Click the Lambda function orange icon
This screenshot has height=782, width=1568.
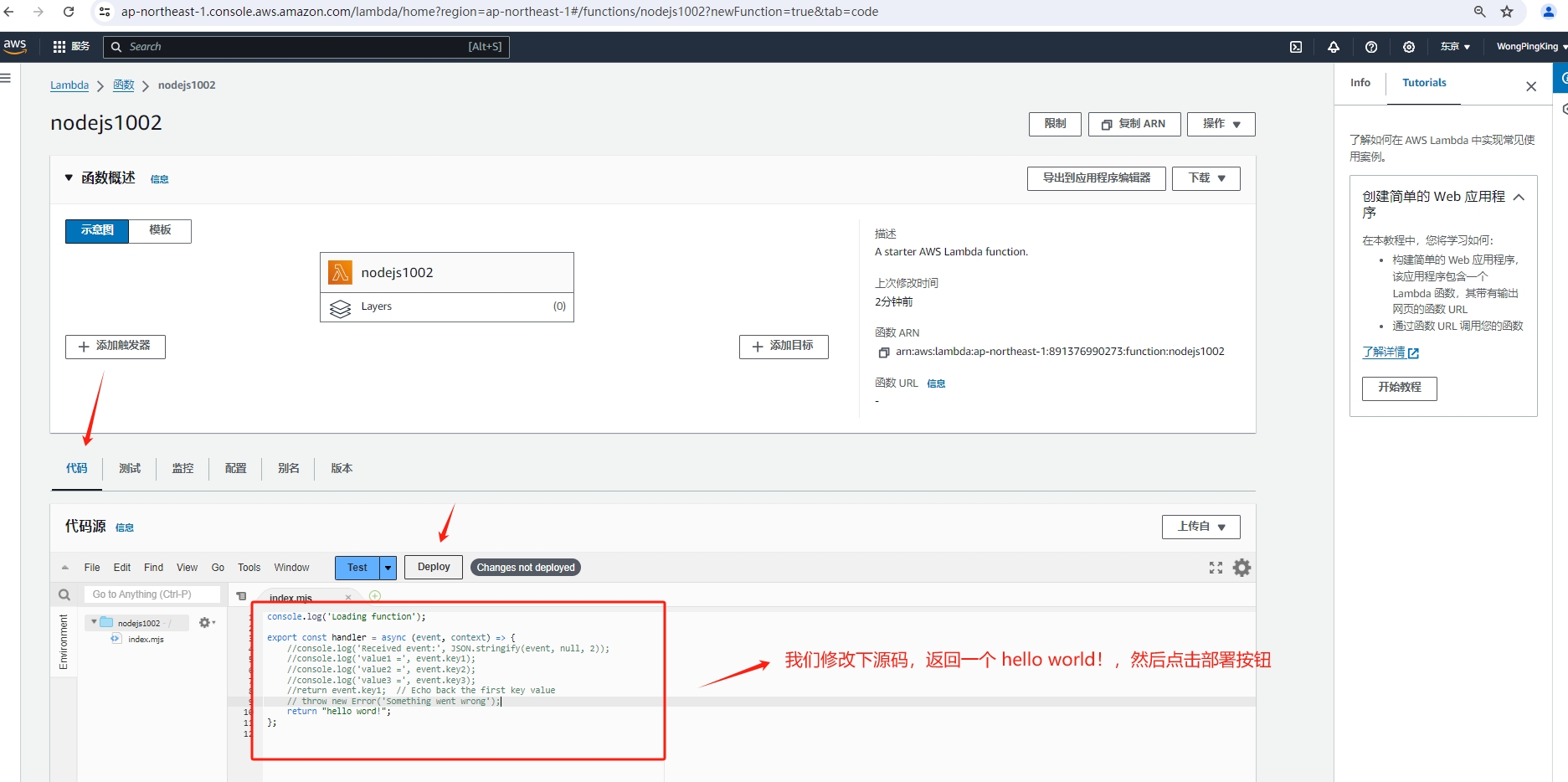click(x=340, y=272)
